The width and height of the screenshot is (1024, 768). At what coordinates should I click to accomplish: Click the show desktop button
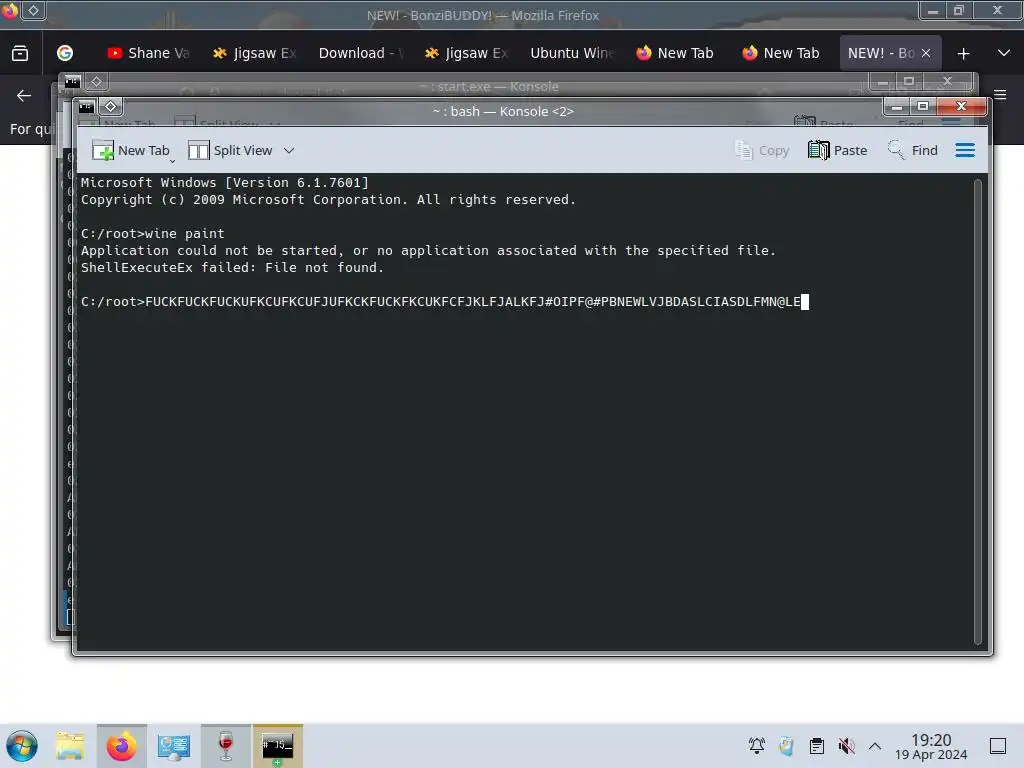click(x=998, y=746)
